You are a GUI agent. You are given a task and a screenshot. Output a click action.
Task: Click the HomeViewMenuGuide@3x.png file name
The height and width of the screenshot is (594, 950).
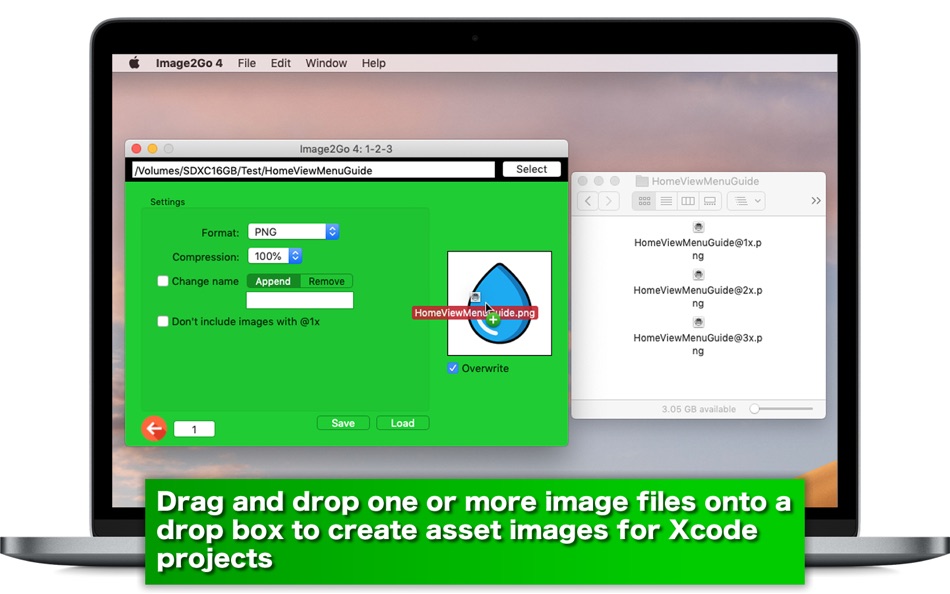pos(698,344)
